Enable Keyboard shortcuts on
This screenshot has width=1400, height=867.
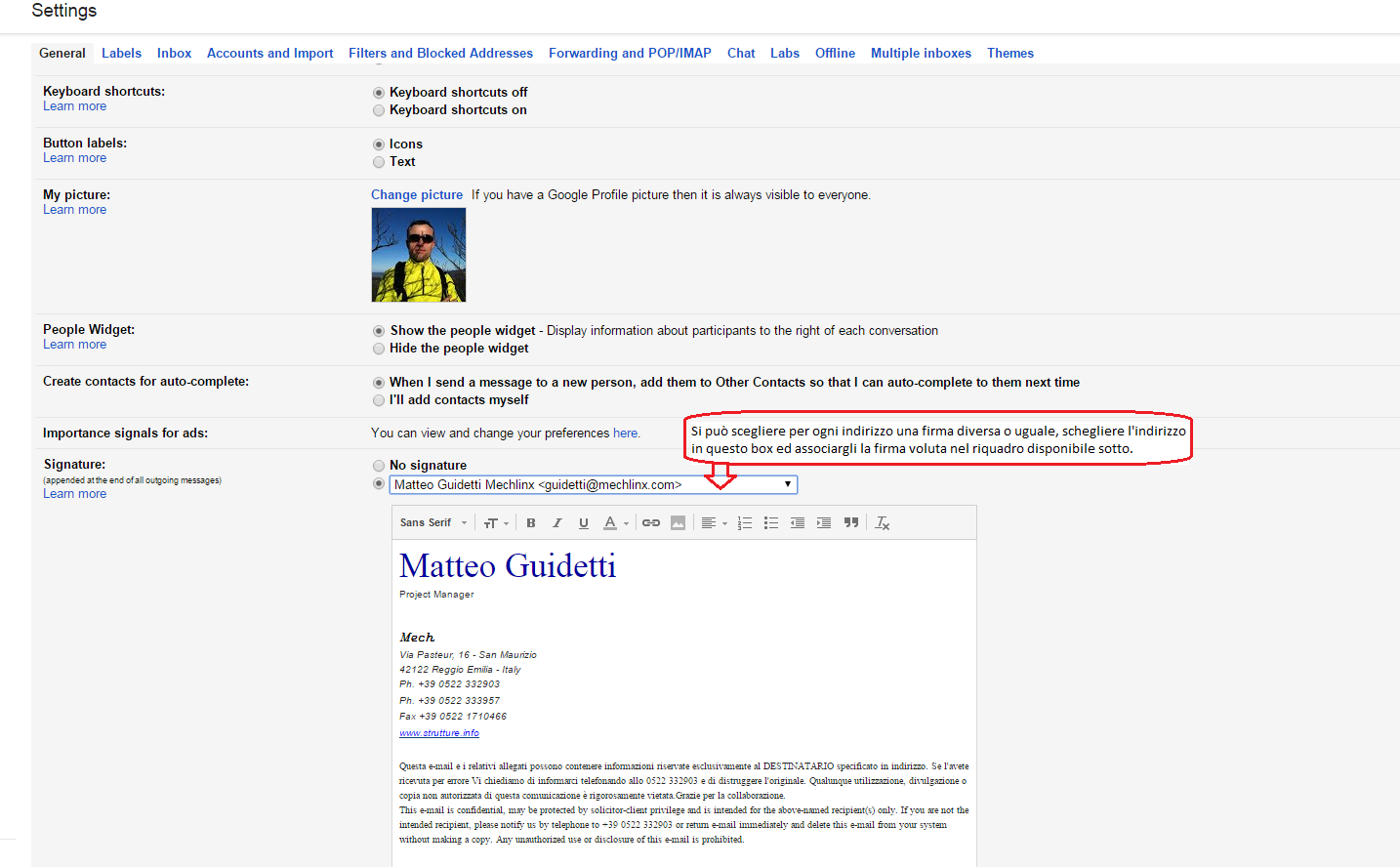(x=379, y=110)
